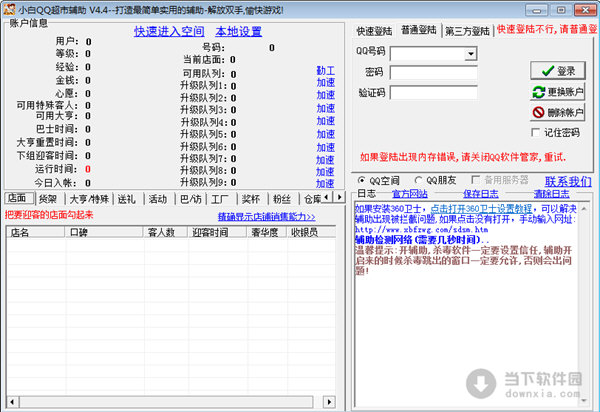The image size is (600, 412).
Task: Click the shop list right scroll arrow
Action: 329,402
